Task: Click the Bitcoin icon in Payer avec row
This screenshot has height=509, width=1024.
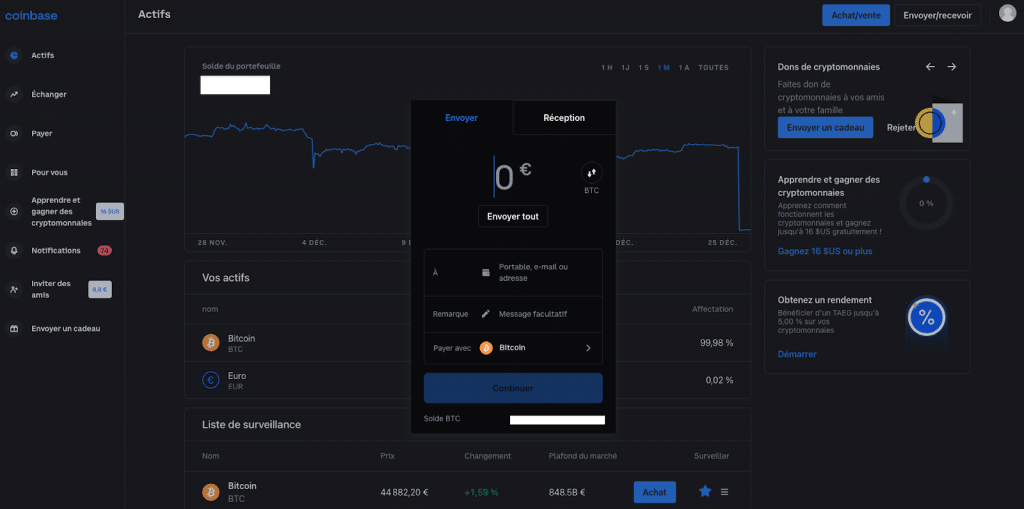Action: [486, 348]
